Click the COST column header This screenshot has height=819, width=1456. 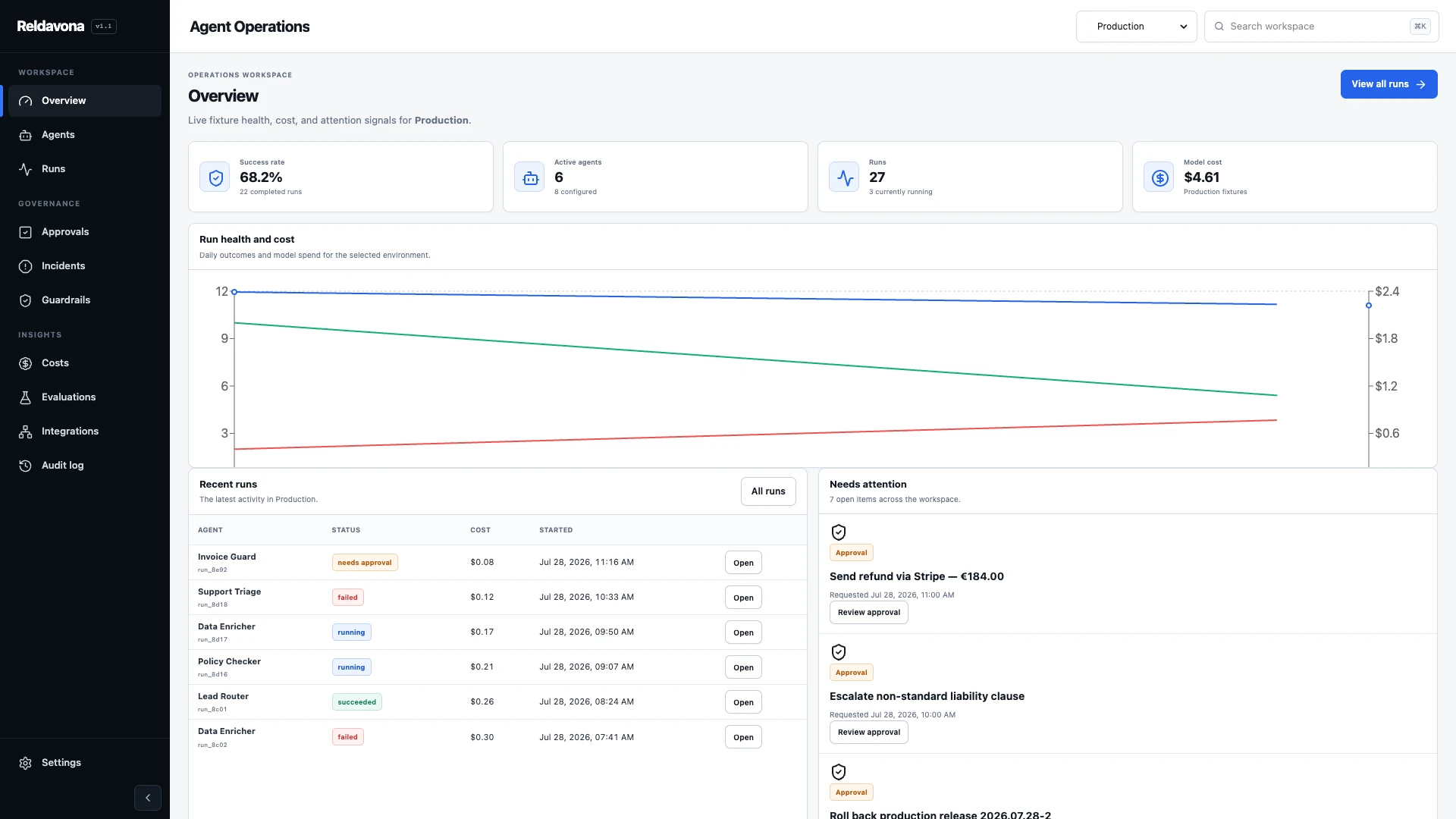[x=480, y=530]
